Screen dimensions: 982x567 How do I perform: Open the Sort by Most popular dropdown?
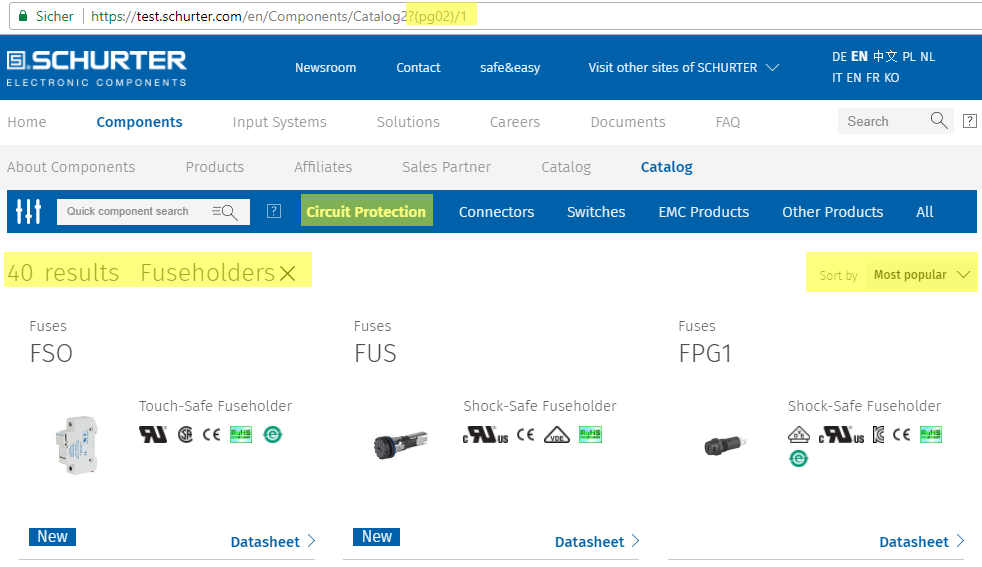pos(921,274)
